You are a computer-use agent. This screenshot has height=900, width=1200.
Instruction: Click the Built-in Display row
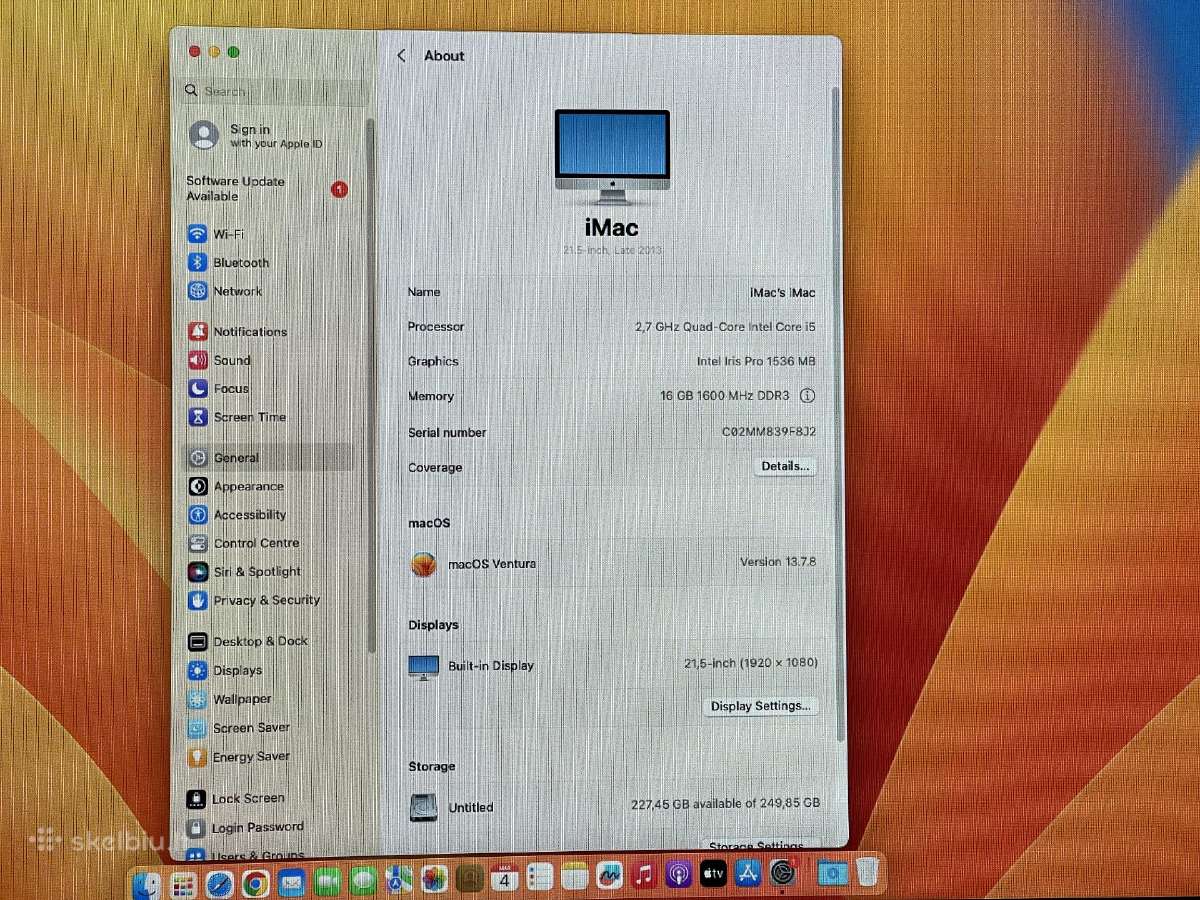pyautogui.click(x=612, y=664)
